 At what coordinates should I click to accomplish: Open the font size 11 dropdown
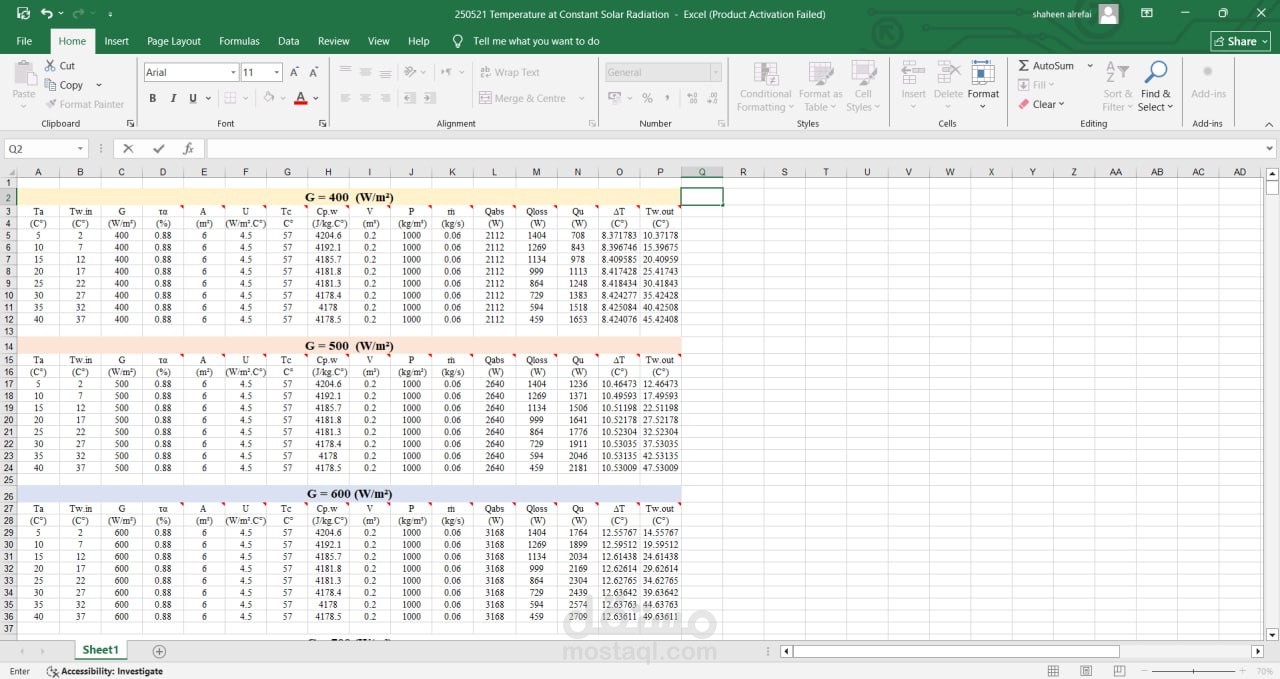tap(278, 72)
